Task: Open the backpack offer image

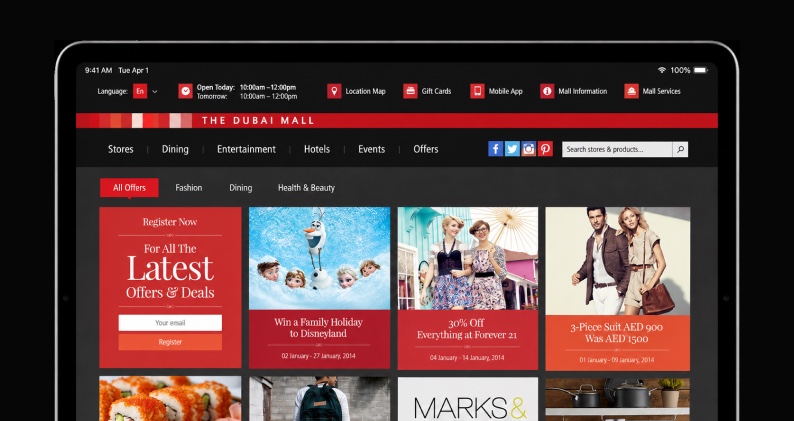Action: click(320, 398)
